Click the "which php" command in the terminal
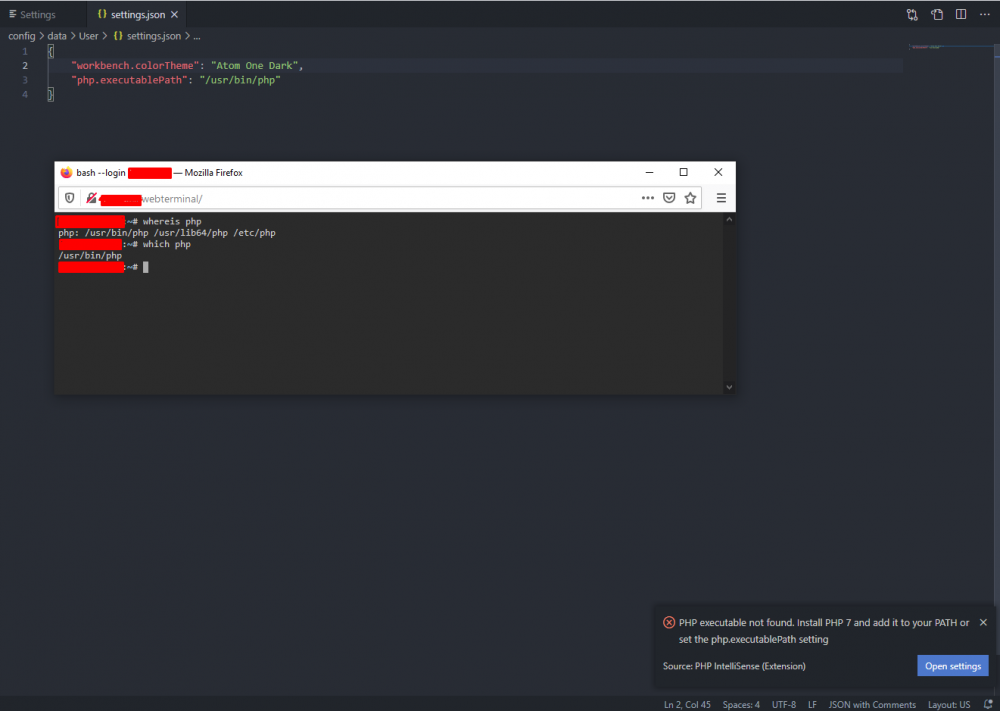Screen dimensions: 1000x711 (166, 244)
